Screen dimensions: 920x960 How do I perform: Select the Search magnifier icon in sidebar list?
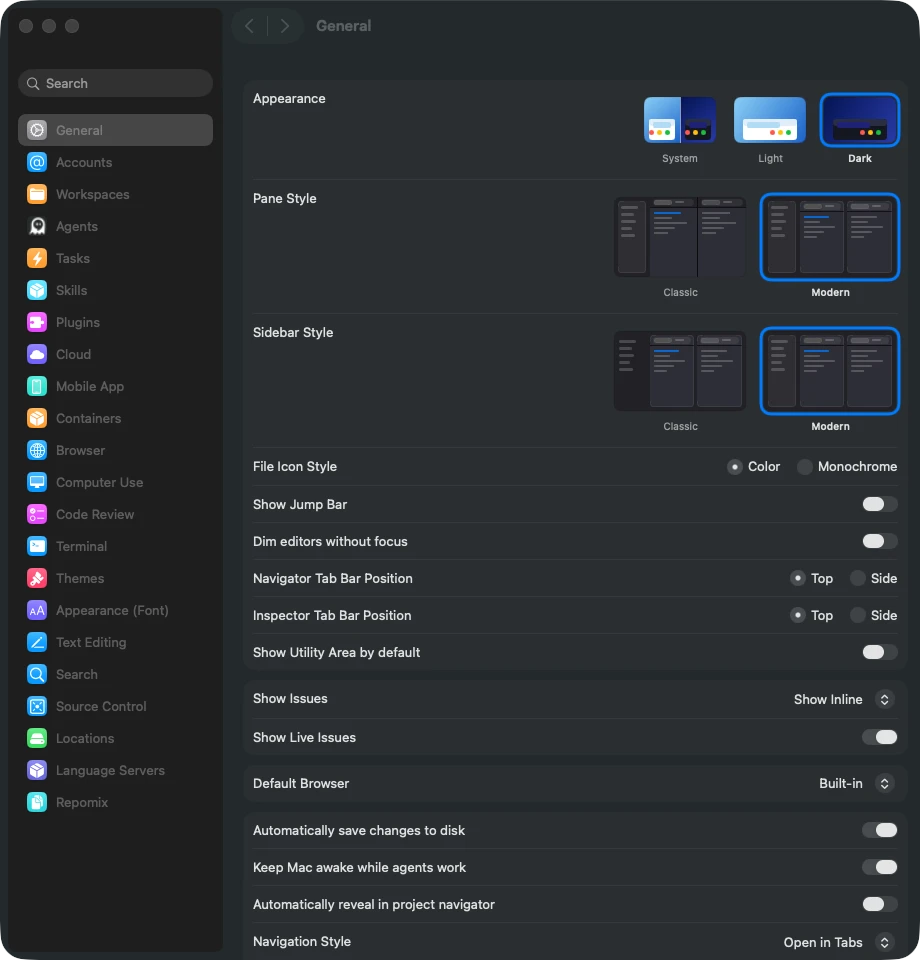pos(37,674)
